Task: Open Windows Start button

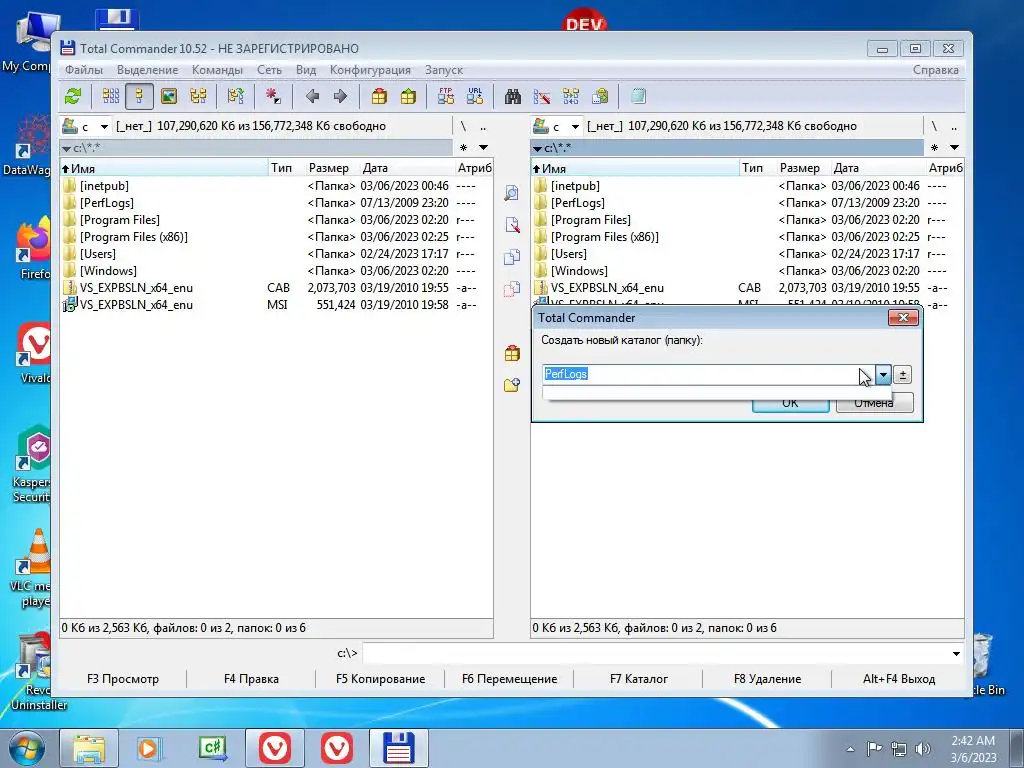Action: coord(26,748)
